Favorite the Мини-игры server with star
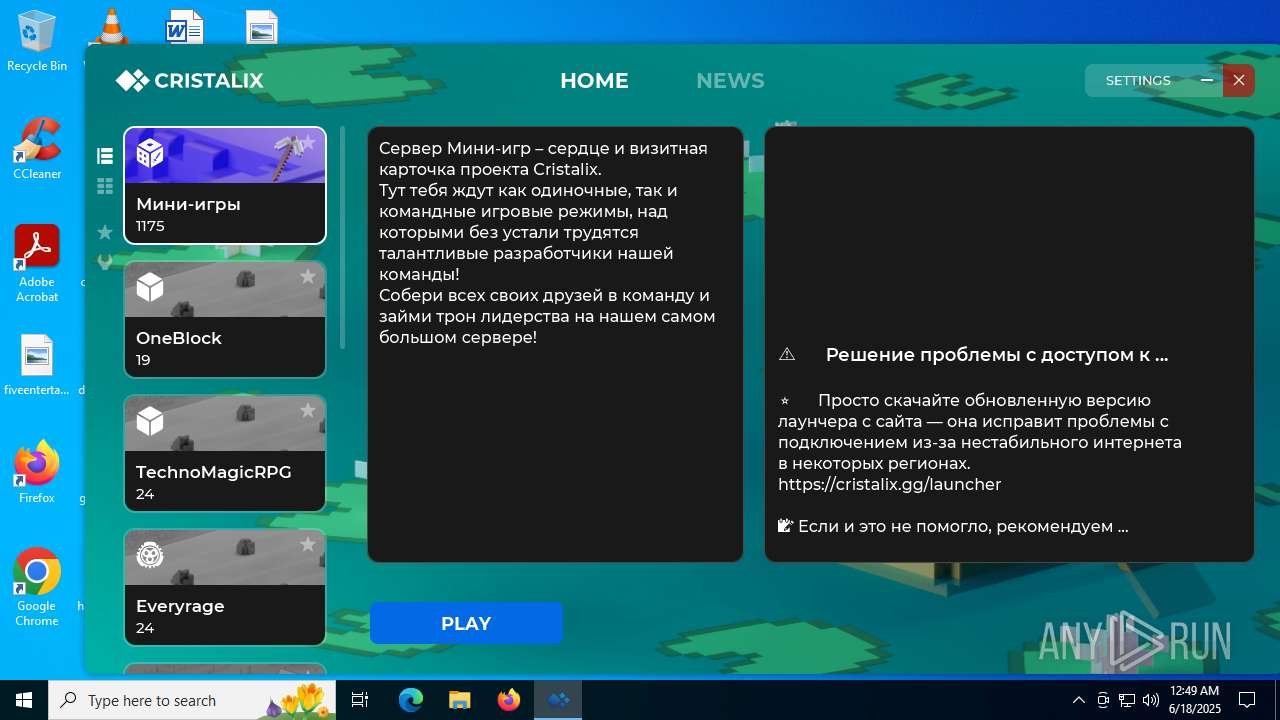The height and width of the screenshot is (720, 1280). [308, 143]
